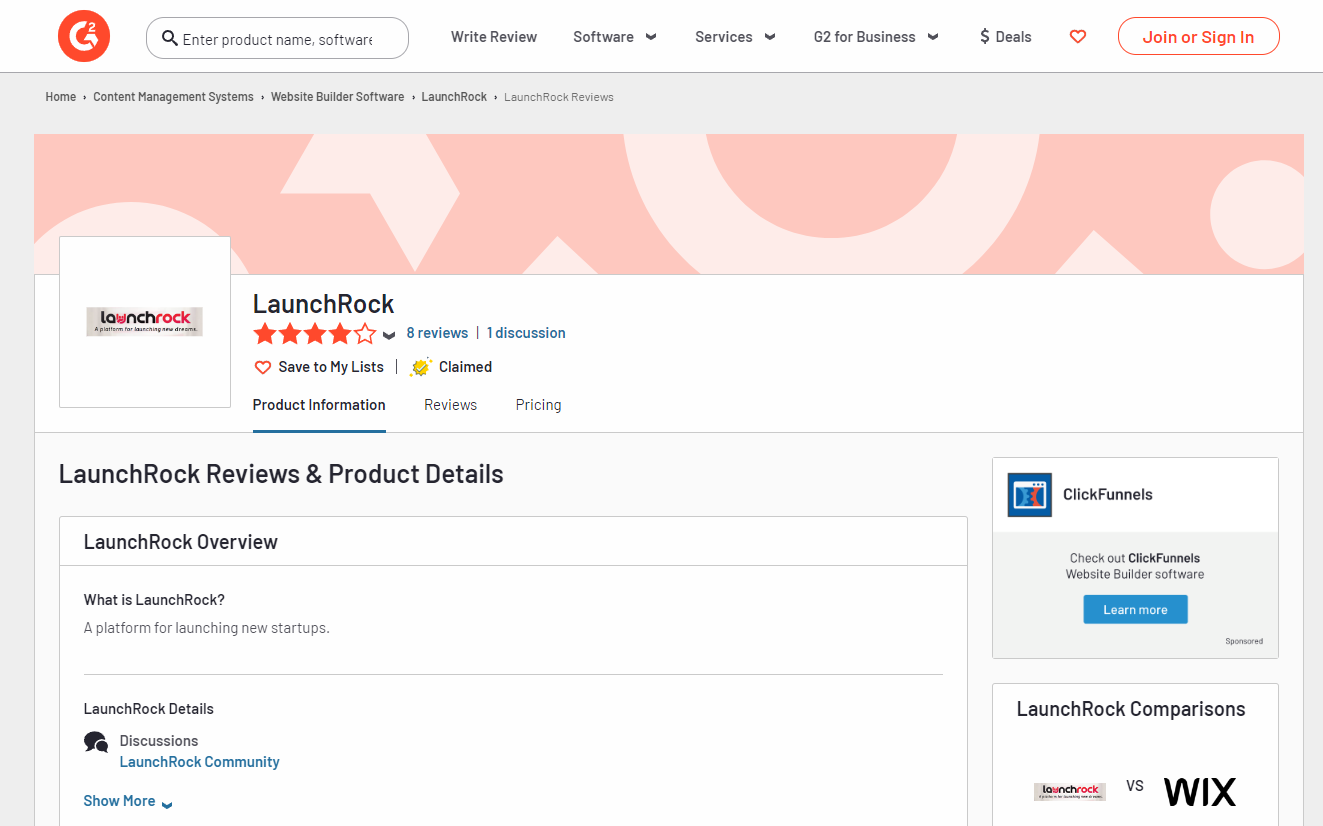
Task: Open the G2 logo home link
Action: (84, 37)
